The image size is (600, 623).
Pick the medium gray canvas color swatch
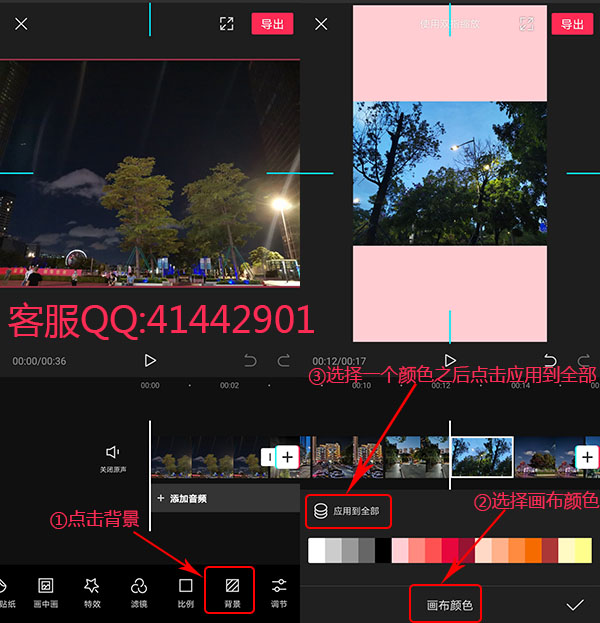[x=350, y=550]
